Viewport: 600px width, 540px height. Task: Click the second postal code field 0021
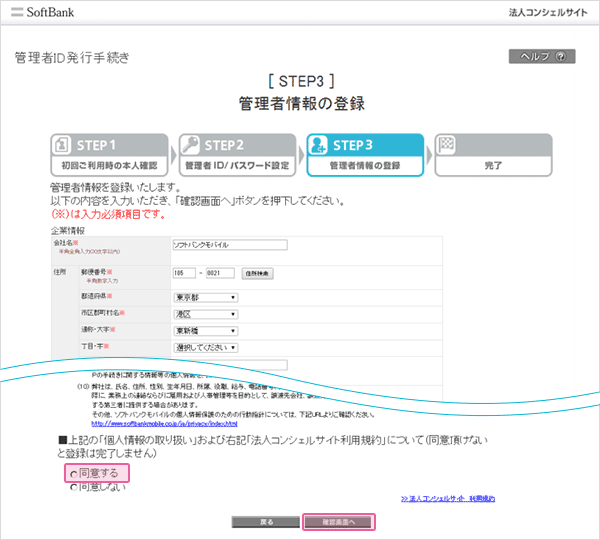219,272
